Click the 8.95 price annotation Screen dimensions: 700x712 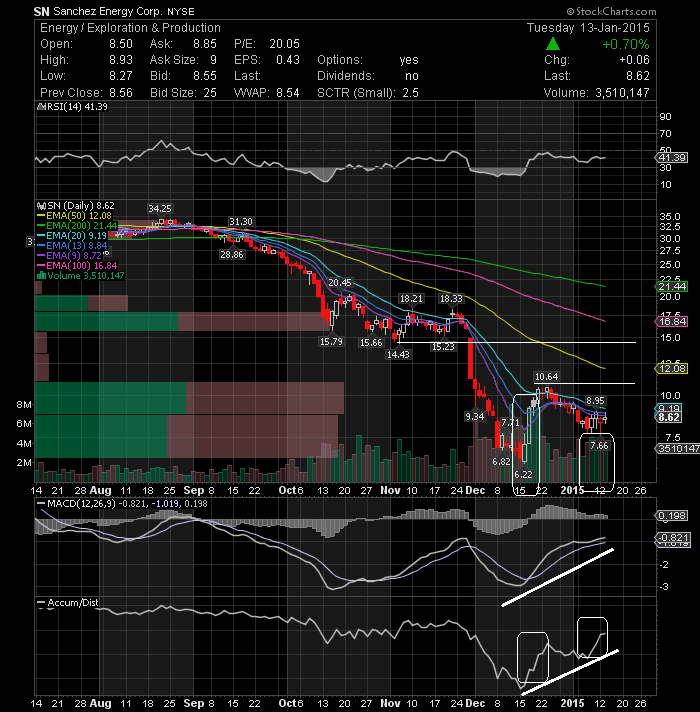pos(595,400)
